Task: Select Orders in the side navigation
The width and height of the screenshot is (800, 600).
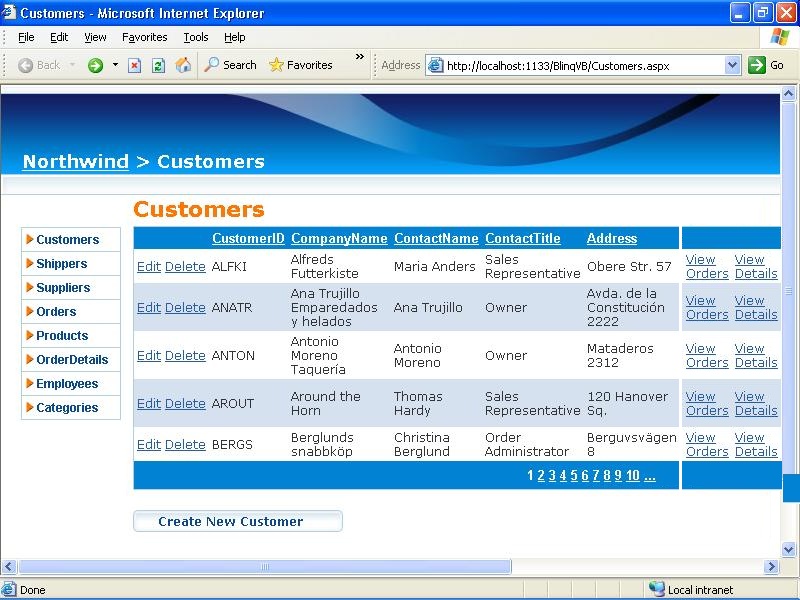Action: (71, 311)
